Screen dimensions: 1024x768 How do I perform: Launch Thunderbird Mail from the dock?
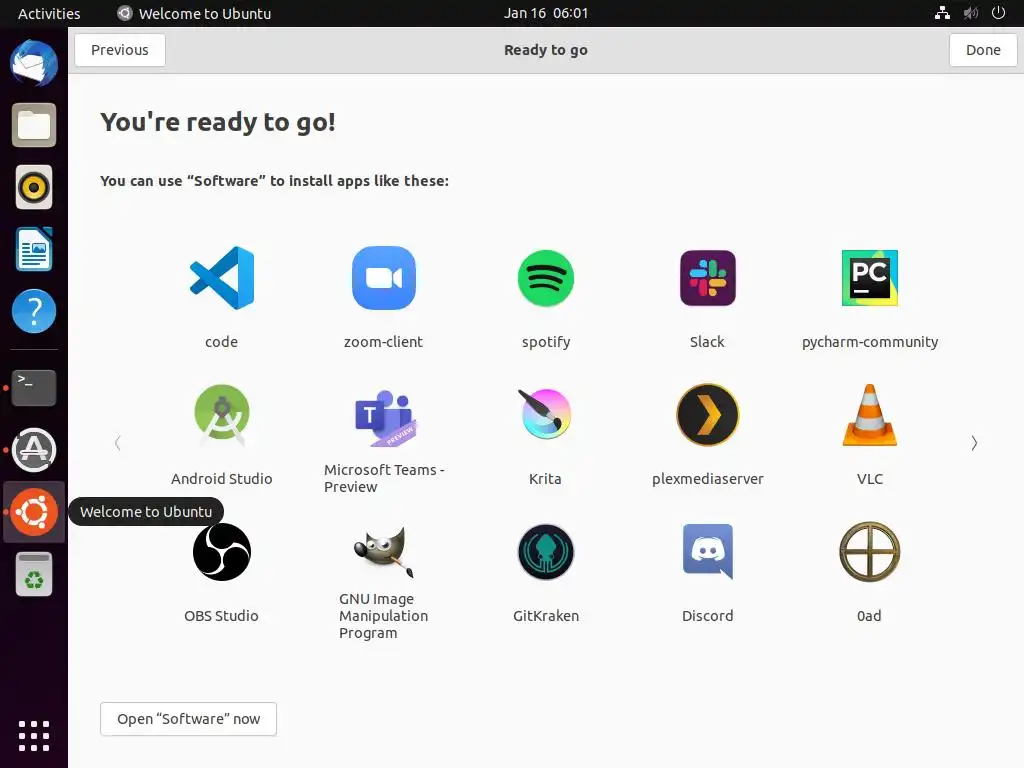click(x=34, y=63)
